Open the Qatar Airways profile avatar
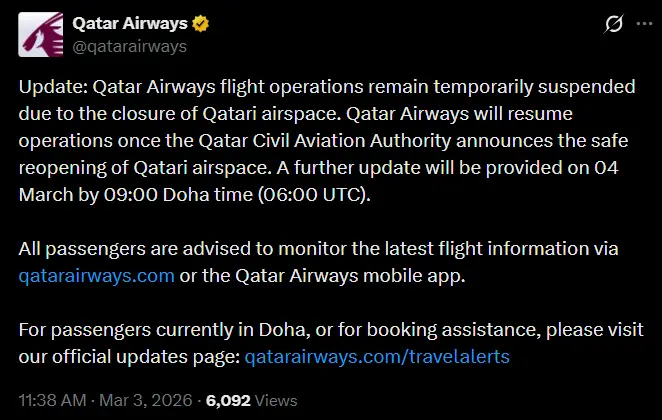 tap(39, 35)
